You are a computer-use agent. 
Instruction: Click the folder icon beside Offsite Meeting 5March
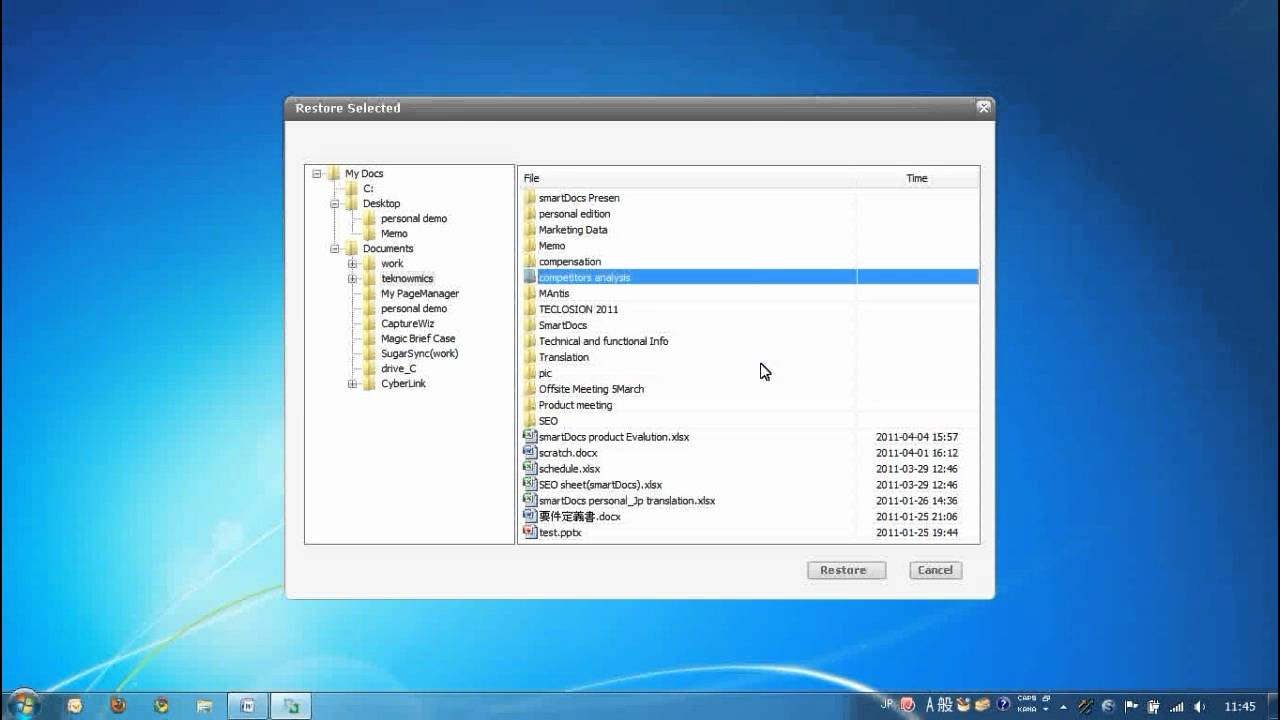click(x=530, y=389)
